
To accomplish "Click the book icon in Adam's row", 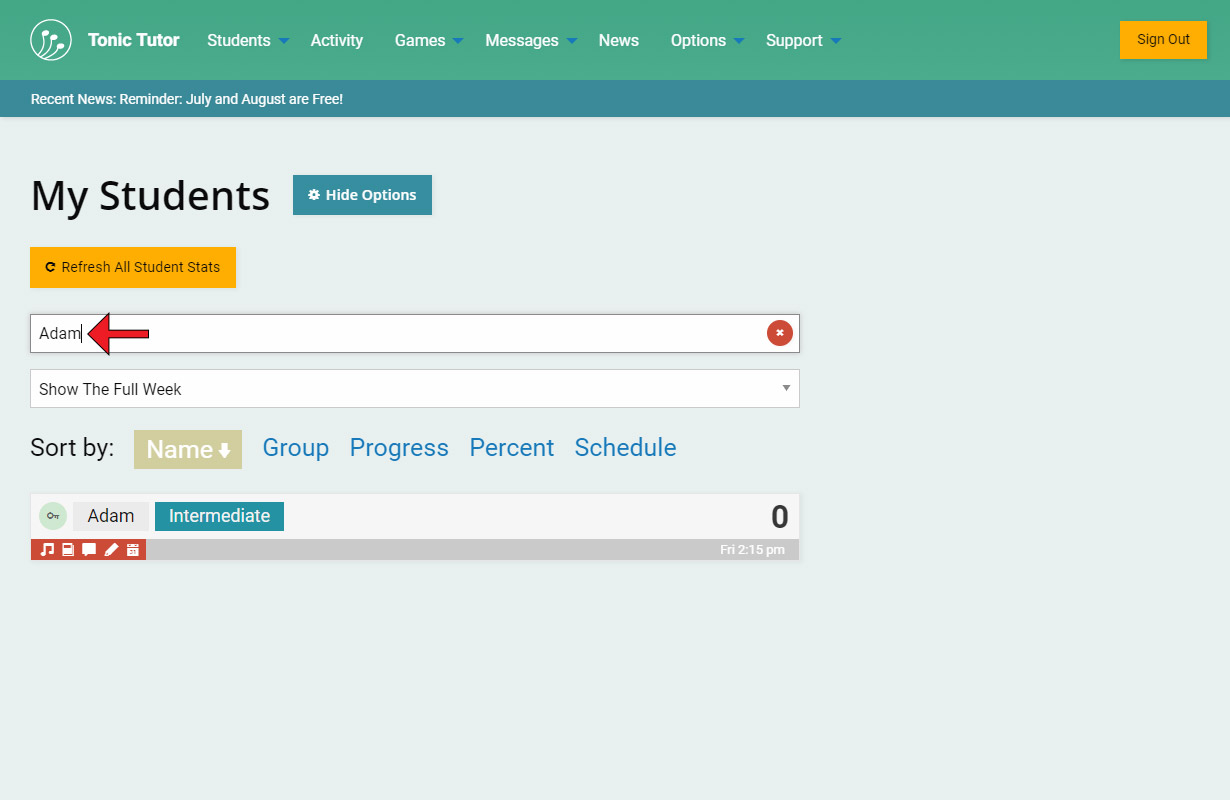I will click(x=68, y=550).
